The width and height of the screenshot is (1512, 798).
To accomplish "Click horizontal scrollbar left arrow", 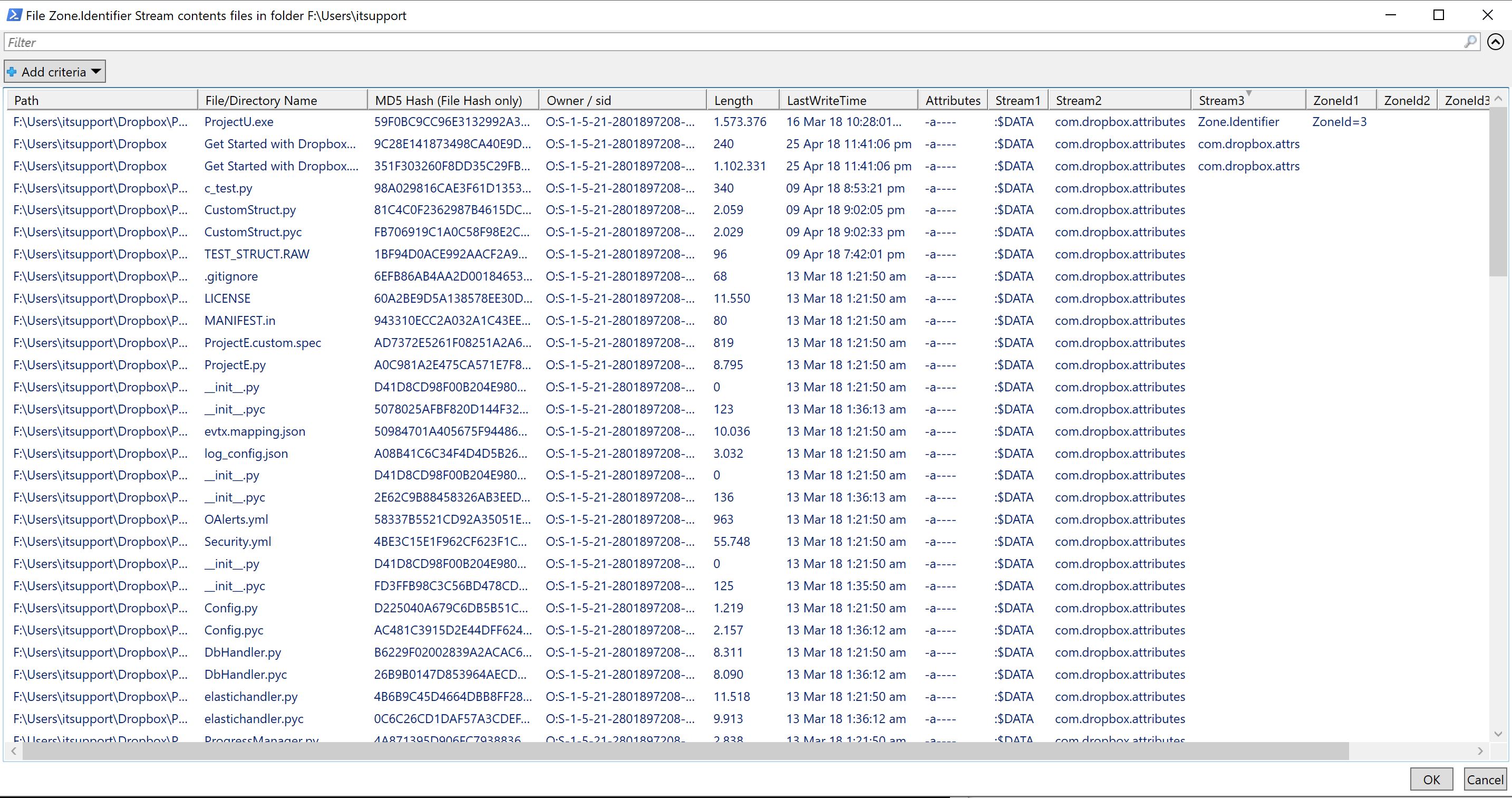I will [x=14, y=751].
